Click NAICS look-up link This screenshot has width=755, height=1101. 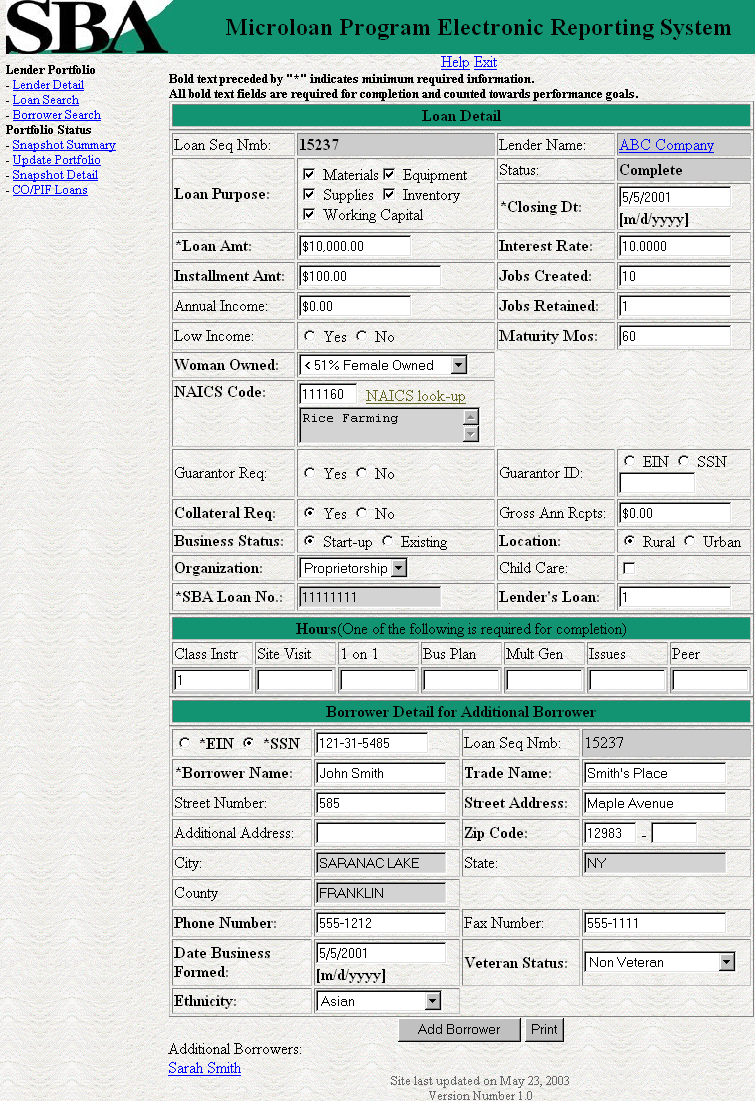coord(415,395)
